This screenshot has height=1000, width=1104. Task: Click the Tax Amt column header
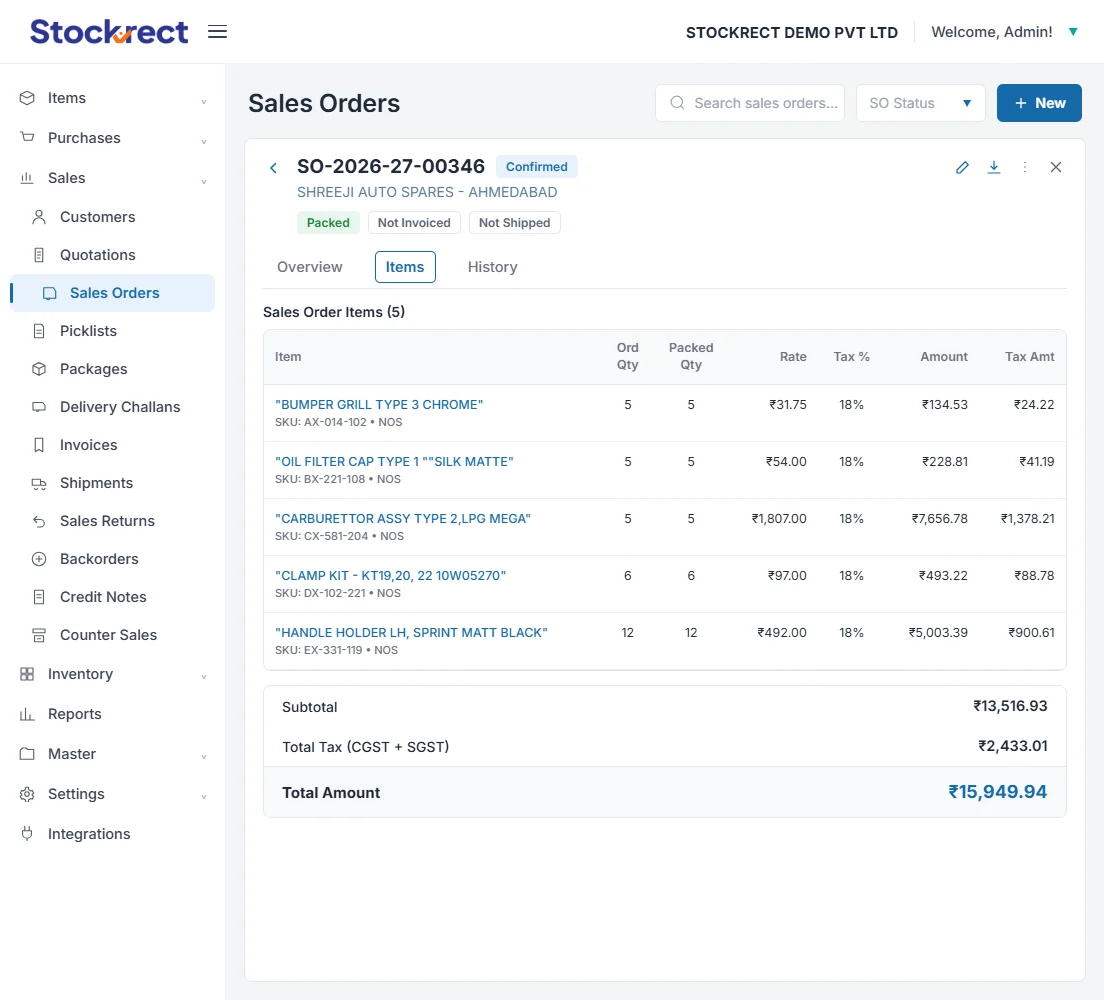(x=1029, y=356)
